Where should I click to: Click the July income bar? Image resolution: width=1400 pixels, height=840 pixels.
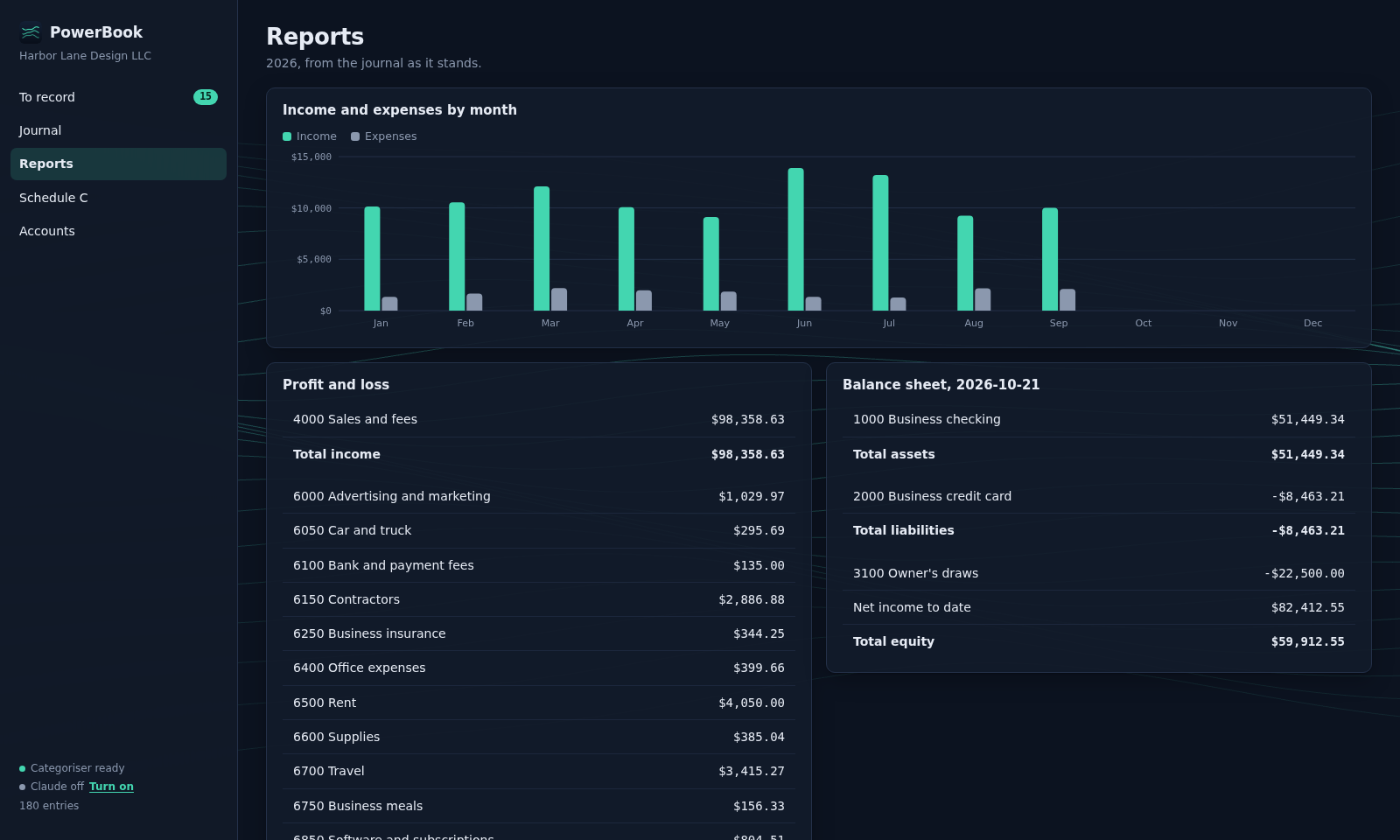(x=880, y=242)
